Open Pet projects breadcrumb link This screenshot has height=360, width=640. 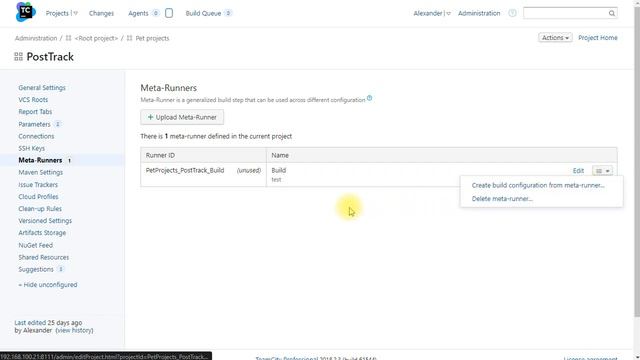[x=152, y=38]
